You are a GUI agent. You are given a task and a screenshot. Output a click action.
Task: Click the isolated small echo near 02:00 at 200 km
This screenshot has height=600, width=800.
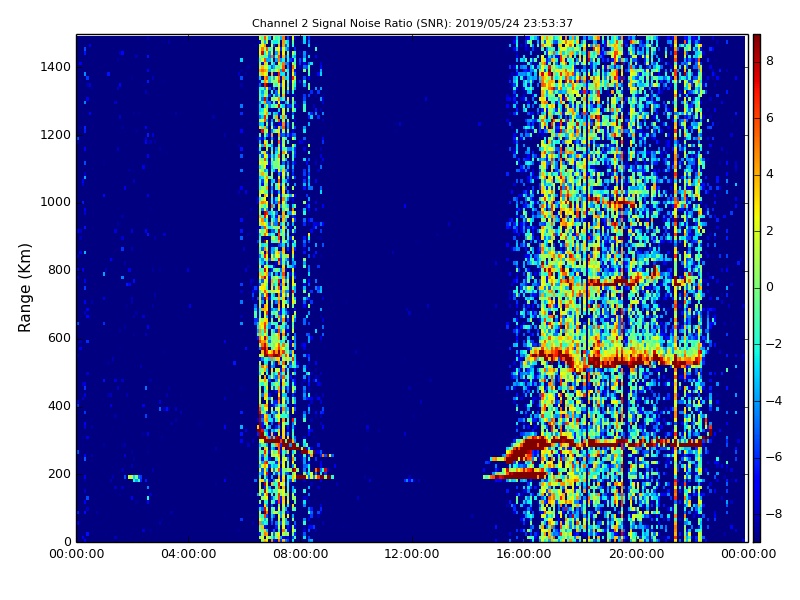[134, 478]
